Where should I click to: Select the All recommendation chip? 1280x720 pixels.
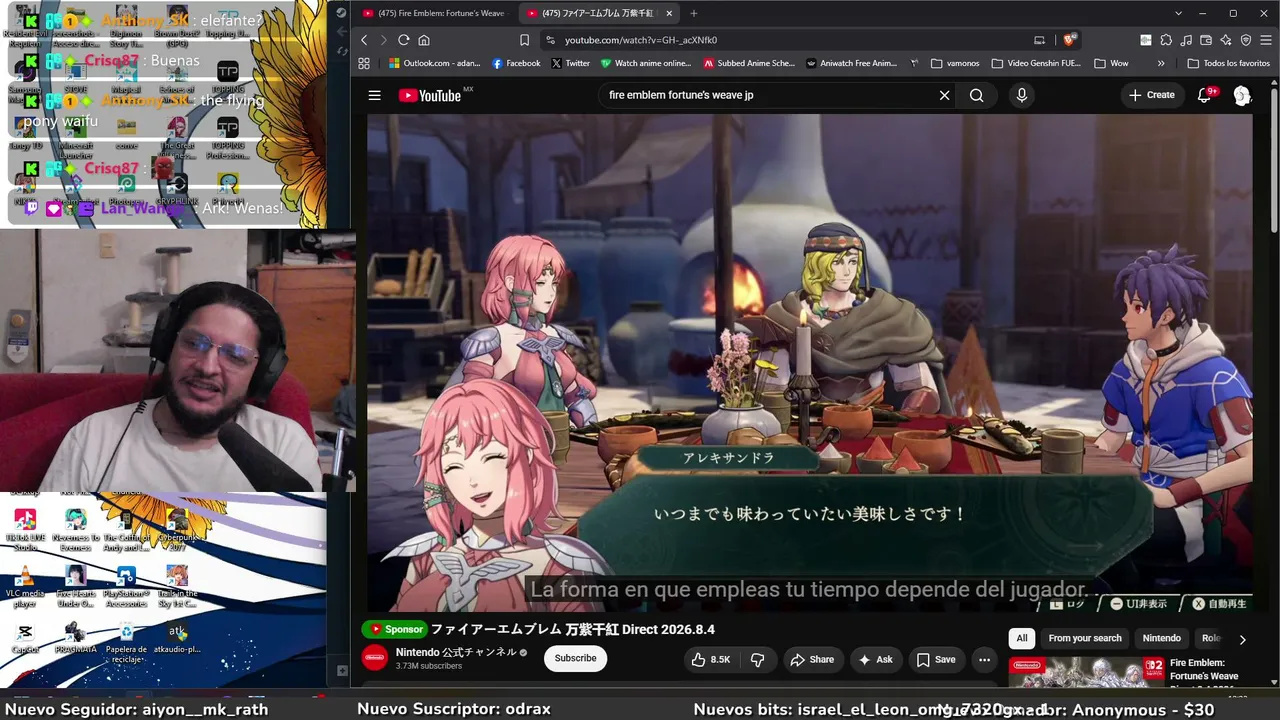coord(1022,638)
